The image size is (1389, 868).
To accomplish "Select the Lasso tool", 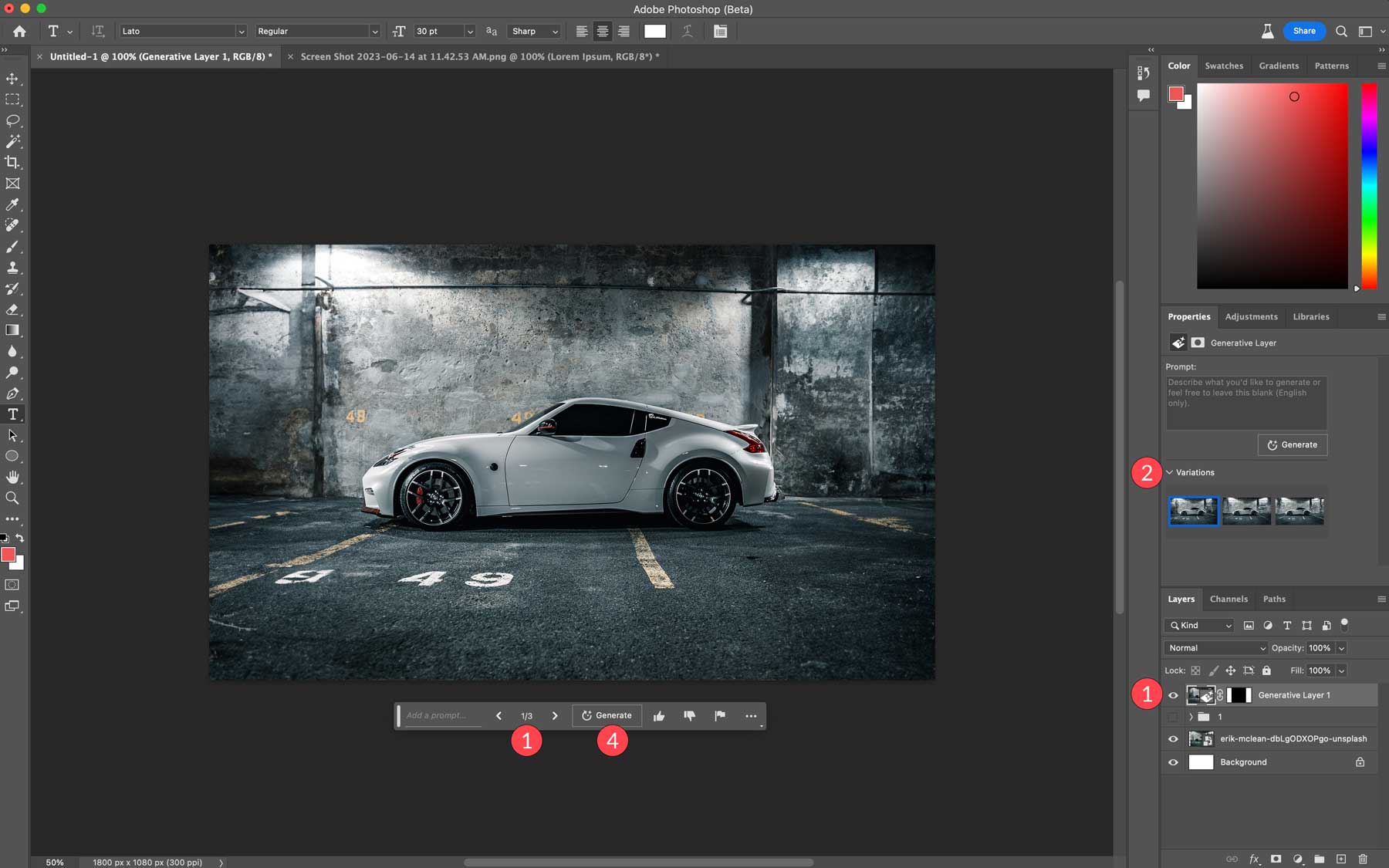I will 12,120.
